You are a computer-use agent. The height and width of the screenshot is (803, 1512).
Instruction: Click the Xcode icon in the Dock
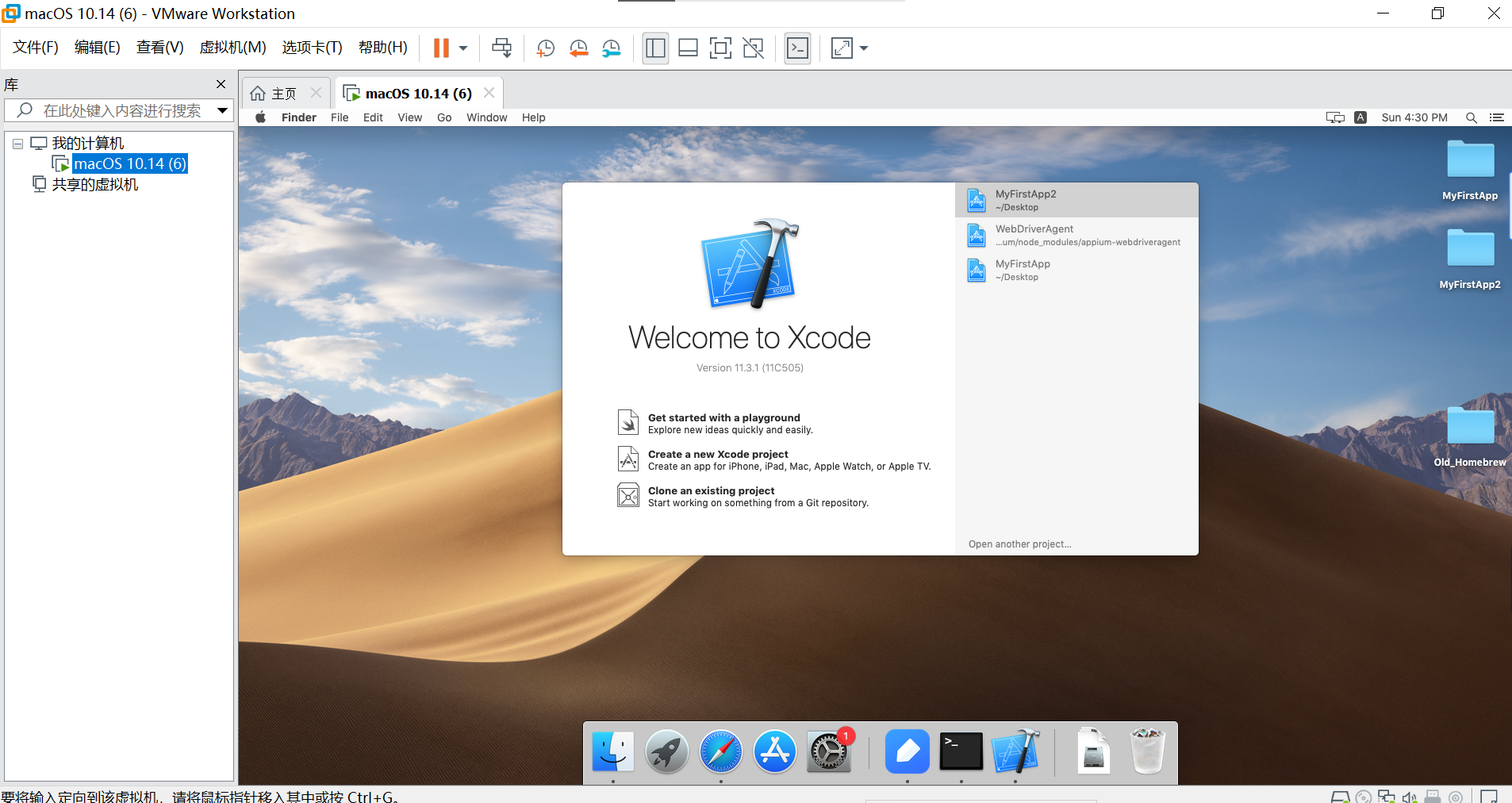tap(1015, 751)
